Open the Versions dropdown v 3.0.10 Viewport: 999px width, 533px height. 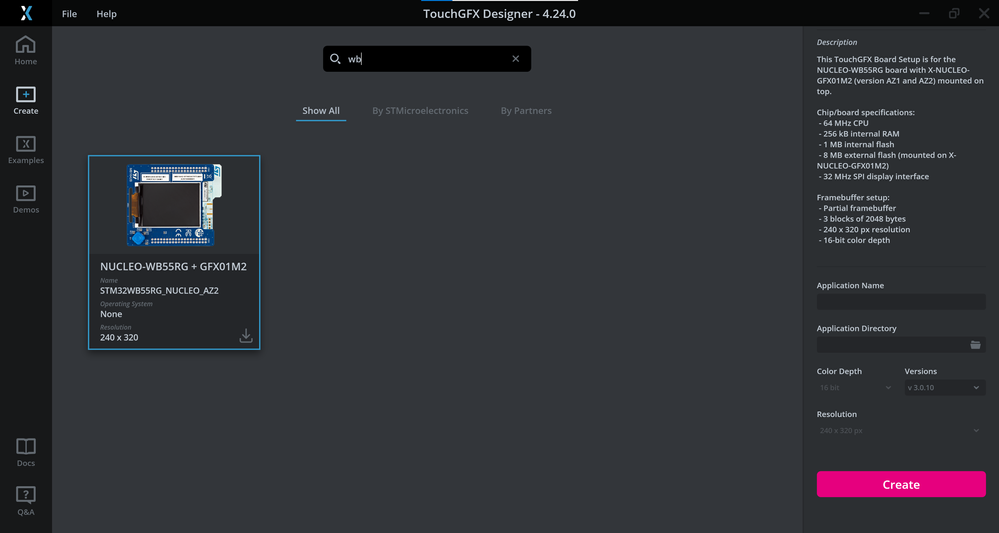pyautogui.click(x=945, y=387)
